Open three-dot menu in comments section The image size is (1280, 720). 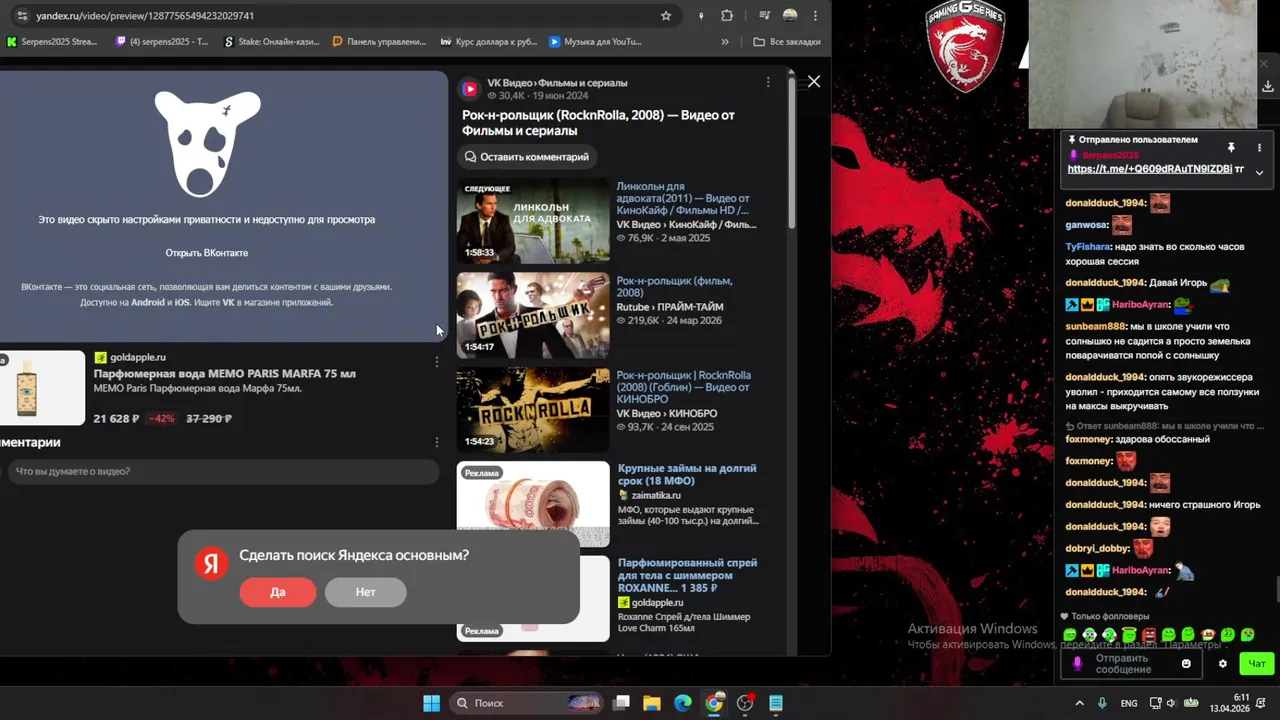click(x=436, y=442)
